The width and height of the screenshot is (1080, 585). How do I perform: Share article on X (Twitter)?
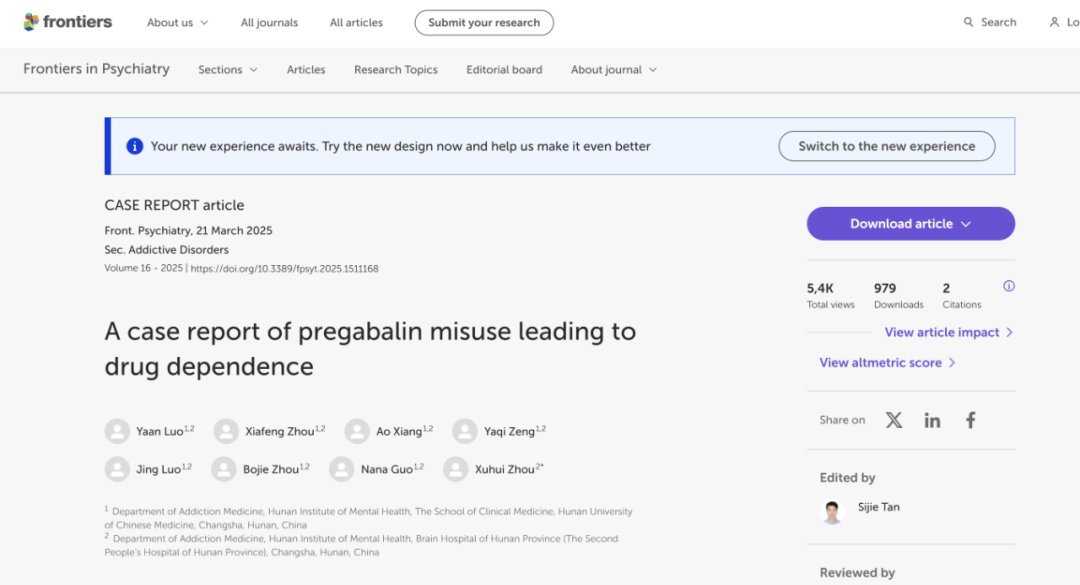[894, 420]
